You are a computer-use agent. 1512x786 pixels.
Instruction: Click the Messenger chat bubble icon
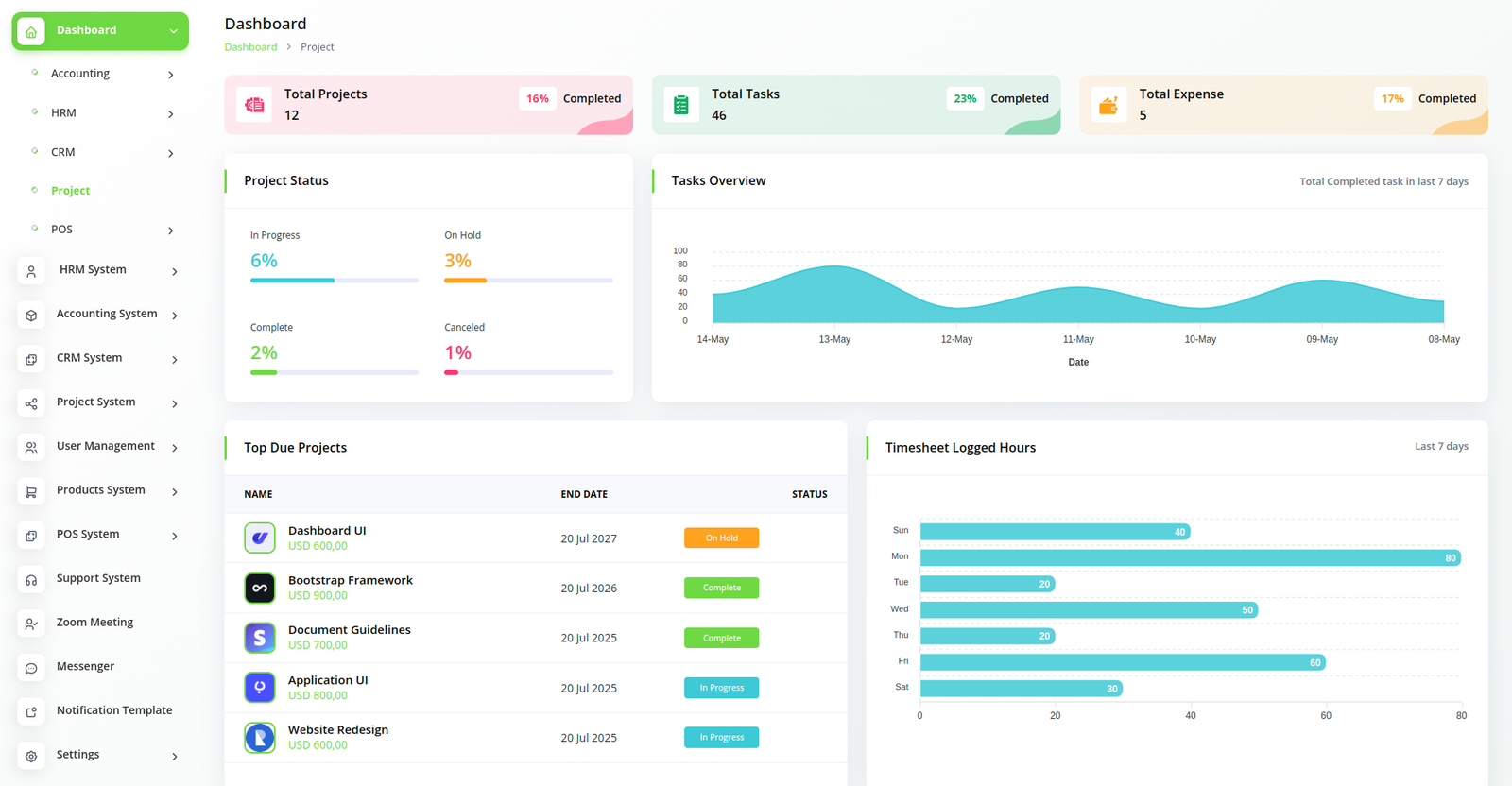point(31,668)
